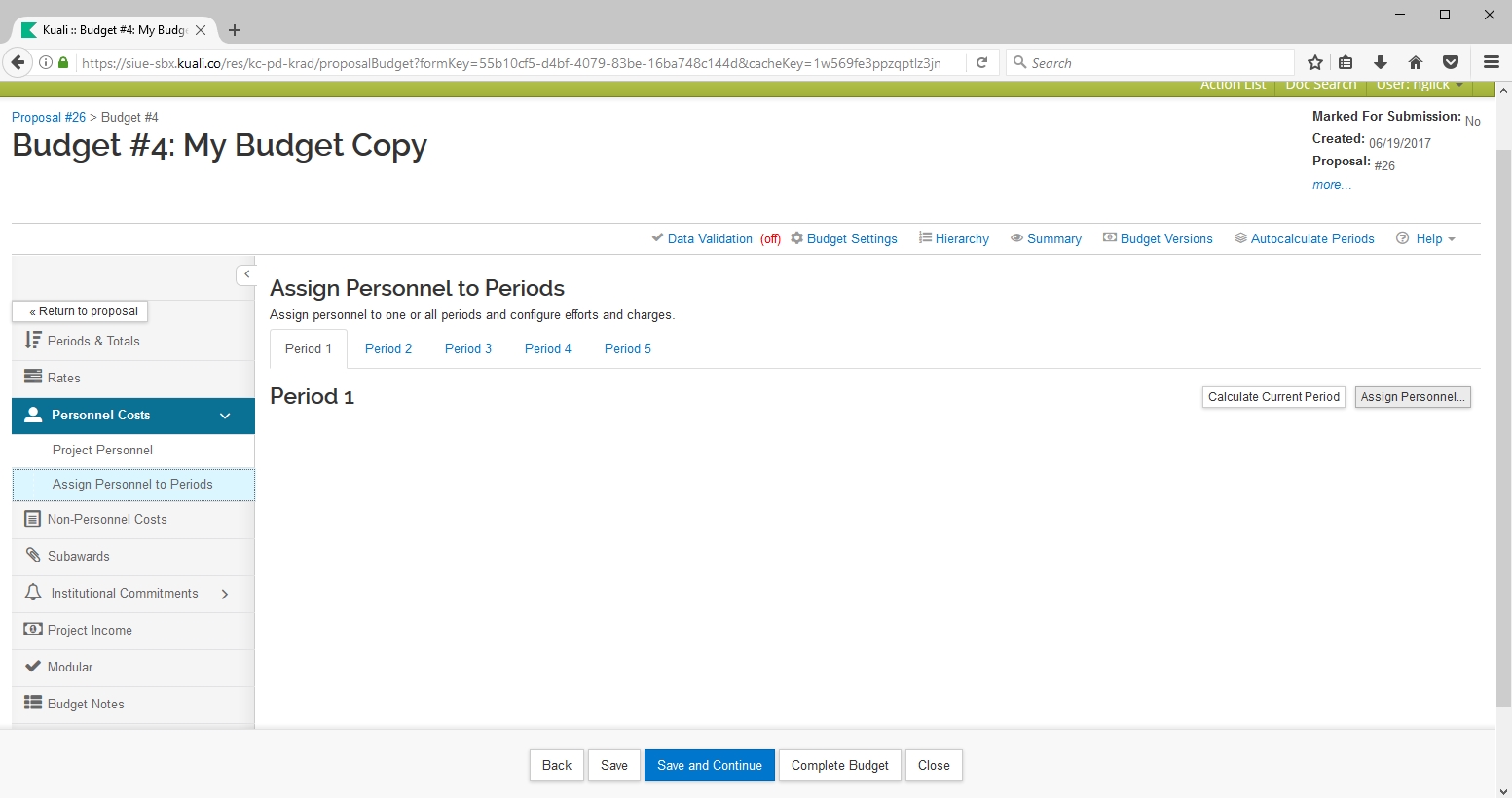Click the Budget Settings gear icon
The height and width of the screenshot is (798, 1512).
click(x=796, y=238)
